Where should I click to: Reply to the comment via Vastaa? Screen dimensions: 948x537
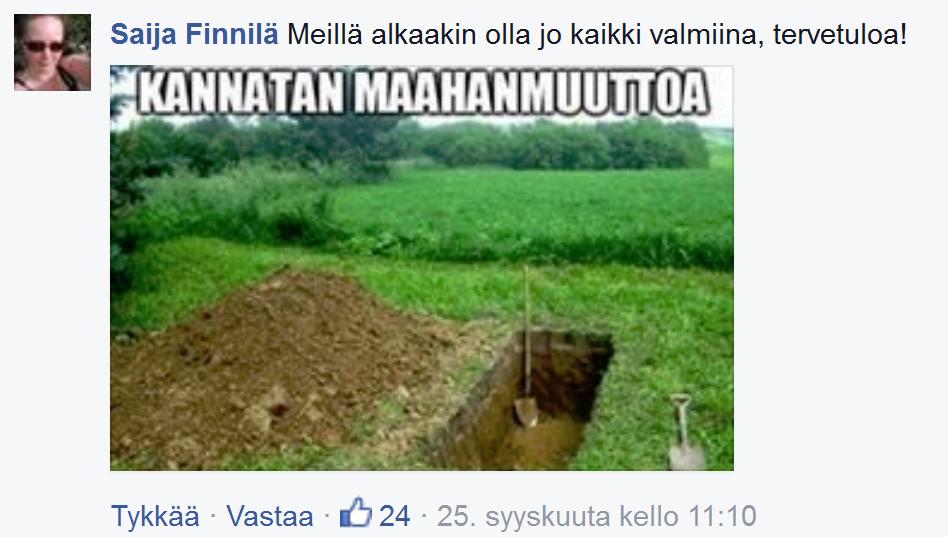click(x=270, y=516)
